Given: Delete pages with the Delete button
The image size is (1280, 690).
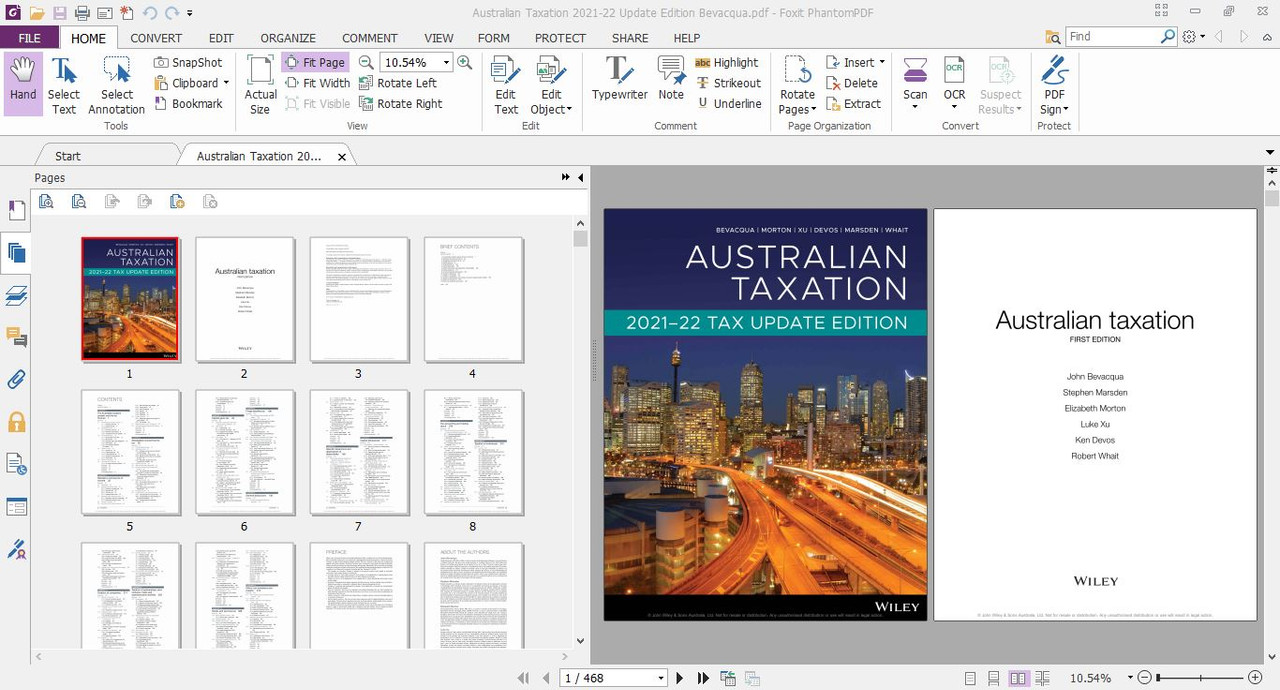Looking at the screenshot, I should coord(851,83).
